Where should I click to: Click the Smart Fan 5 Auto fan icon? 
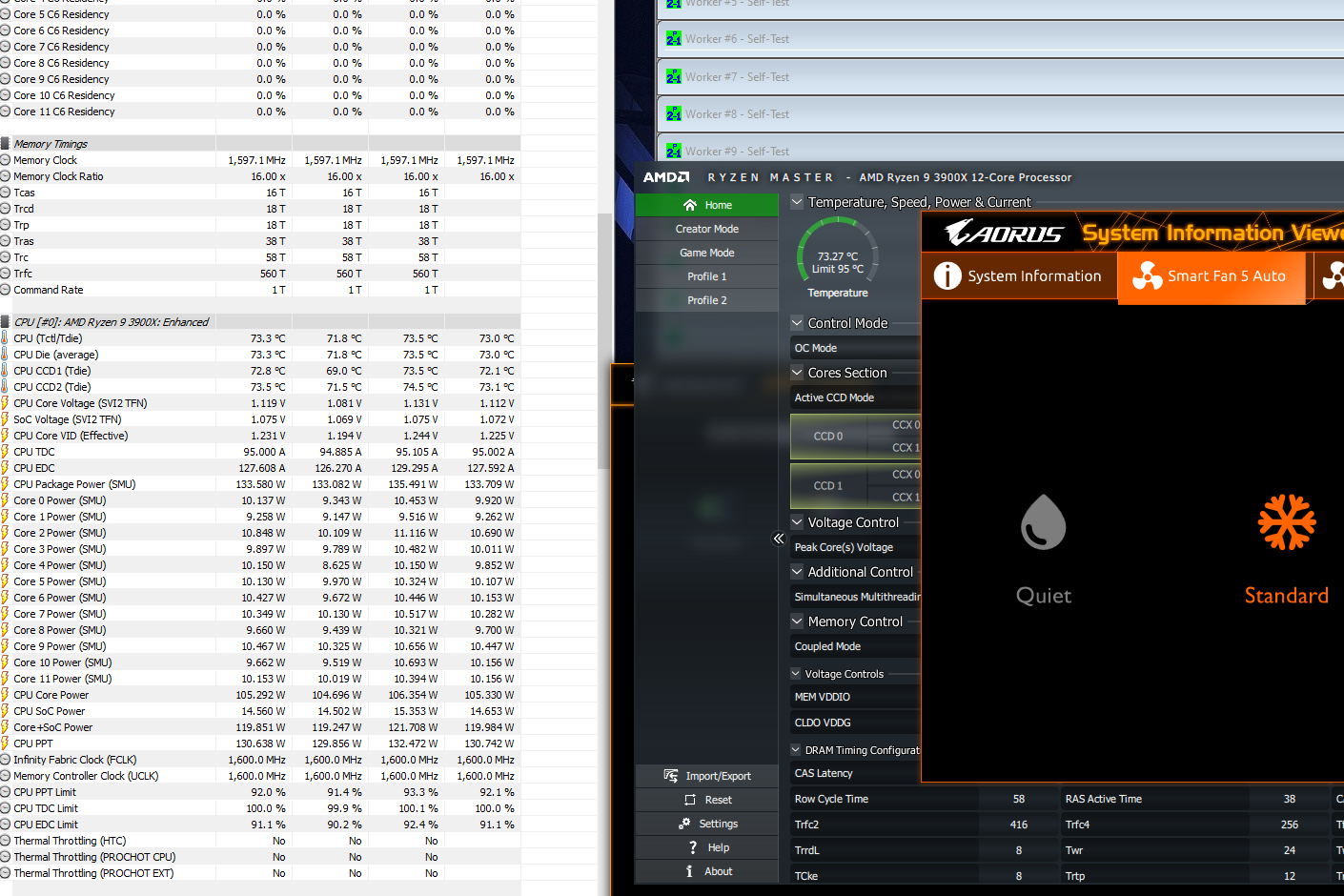click(x=1147, y=275)
